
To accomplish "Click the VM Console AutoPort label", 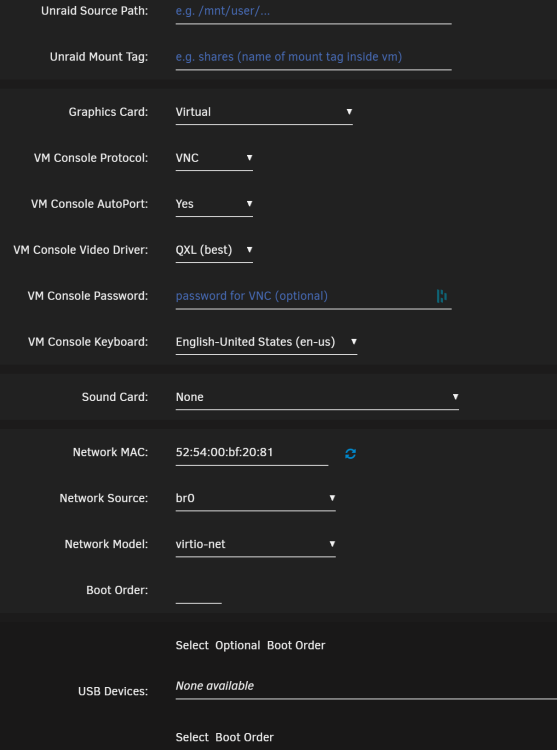I will 89,204.
